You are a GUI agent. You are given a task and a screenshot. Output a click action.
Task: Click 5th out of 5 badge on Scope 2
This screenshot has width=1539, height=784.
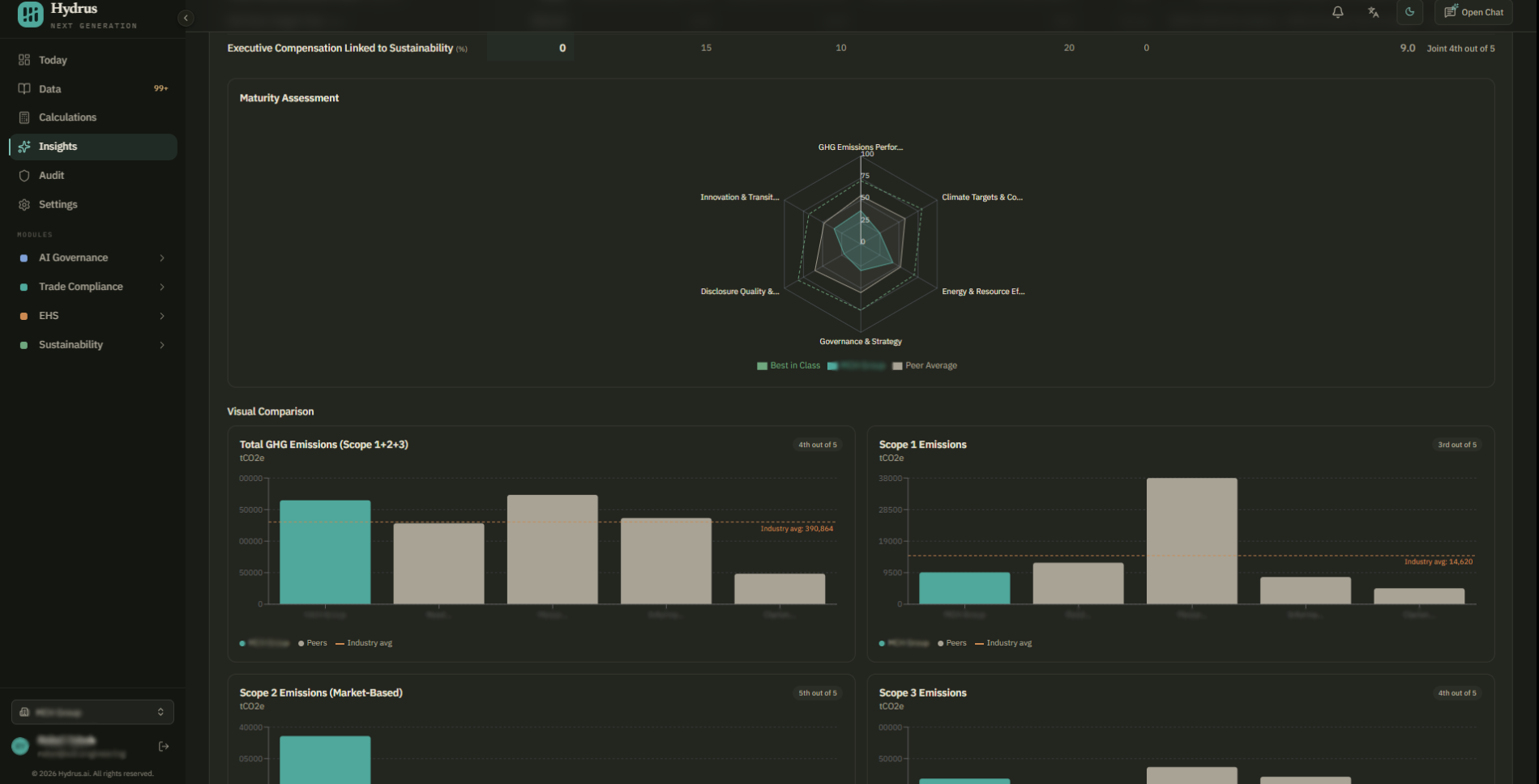[817, 693]
